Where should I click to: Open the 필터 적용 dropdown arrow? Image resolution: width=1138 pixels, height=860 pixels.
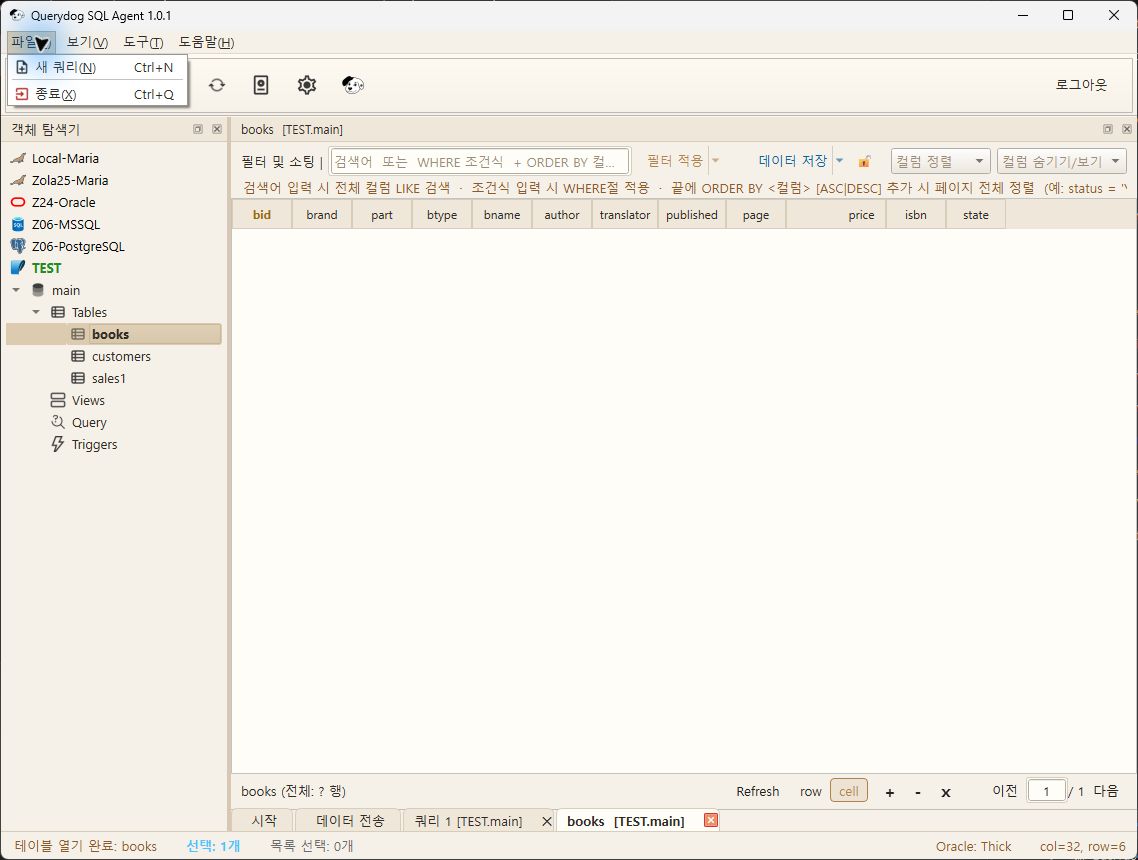[x=715, y=160]
